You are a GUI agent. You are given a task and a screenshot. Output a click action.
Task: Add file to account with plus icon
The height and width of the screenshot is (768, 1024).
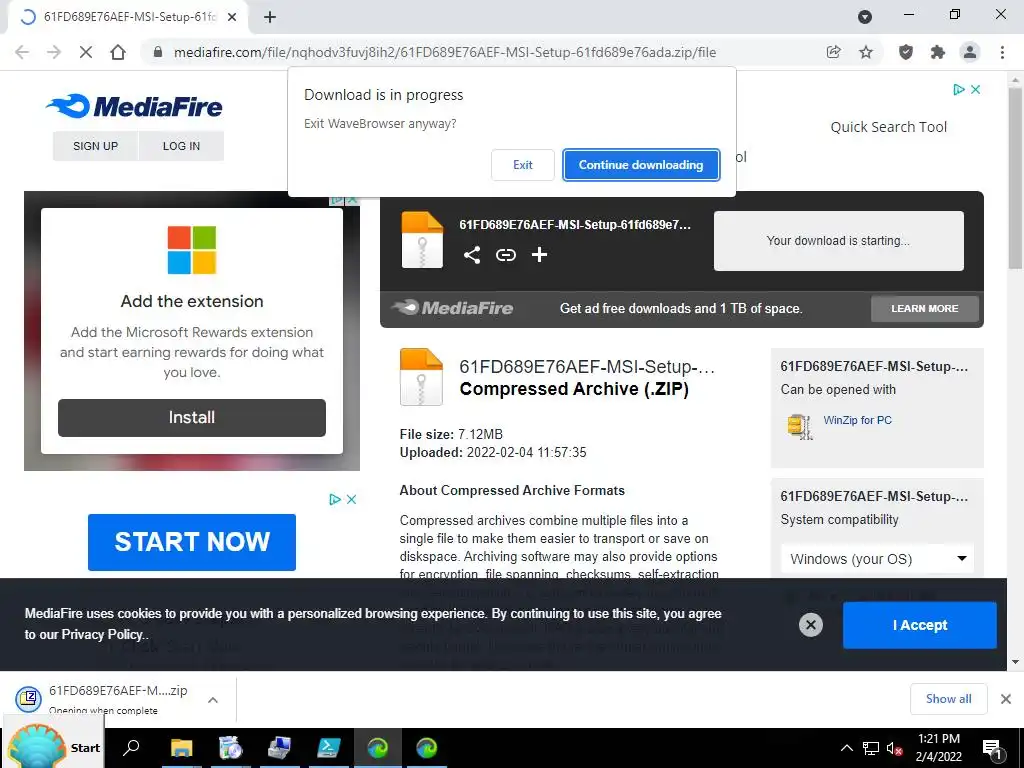click(x=539, y=255)
